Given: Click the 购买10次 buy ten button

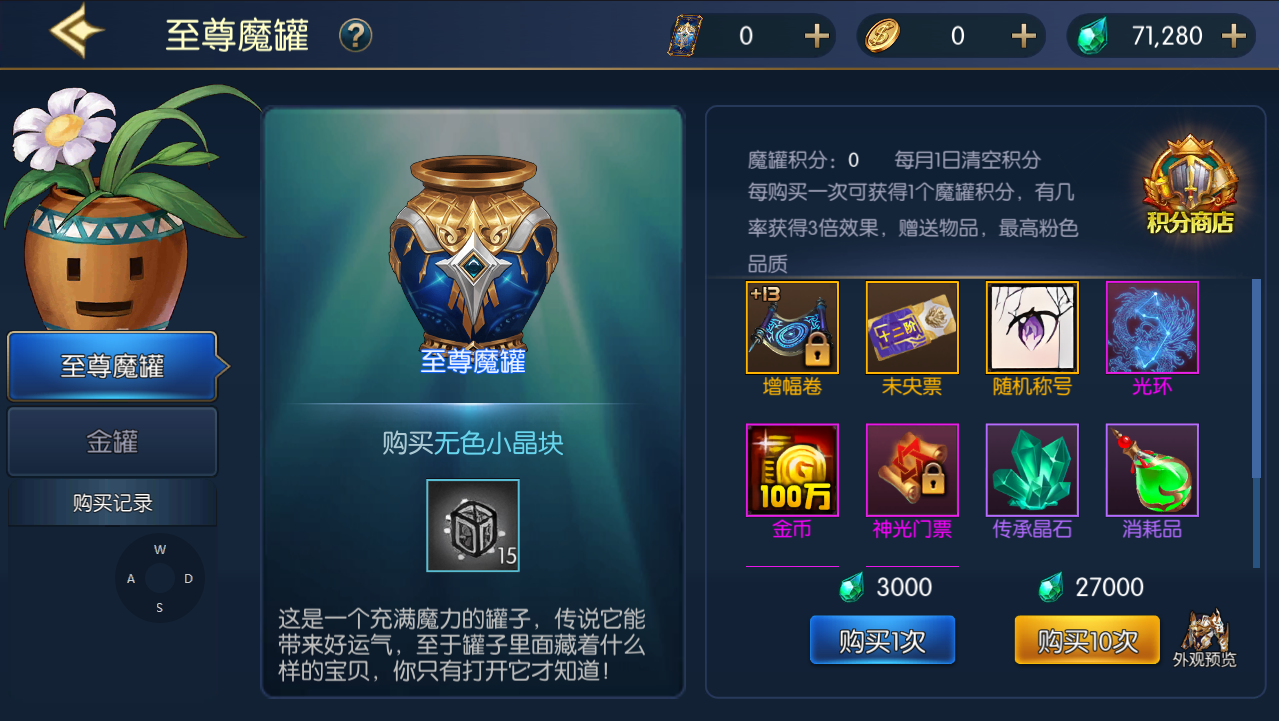Looking at the screenshot, I should pyautogui.click(x=1087, y=640).
